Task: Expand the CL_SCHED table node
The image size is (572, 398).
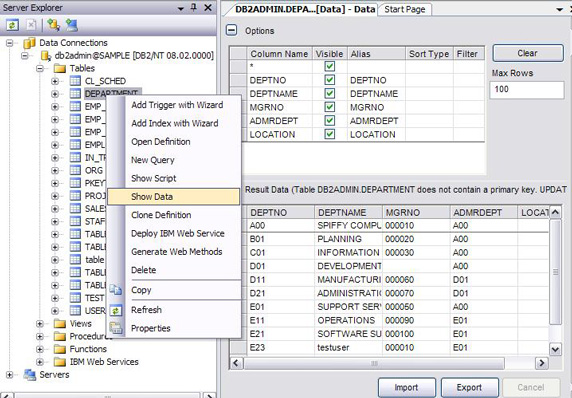Action: pyautogui.click(x=55, y=81)
